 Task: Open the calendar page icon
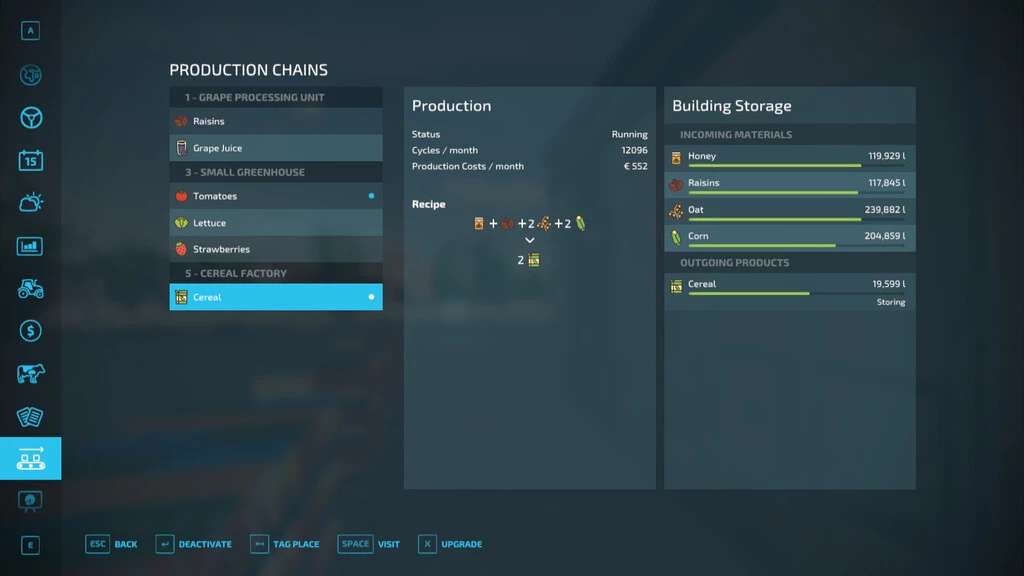pyautogui.click(x=30, y=160)
